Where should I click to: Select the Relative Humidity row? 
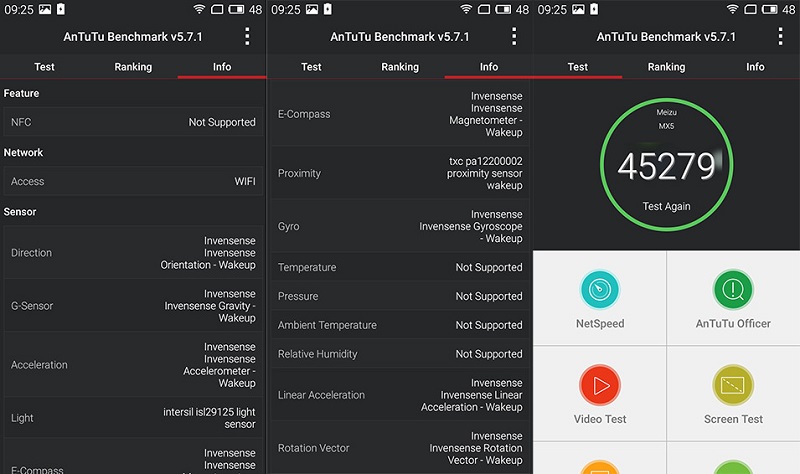coord(400,354)
